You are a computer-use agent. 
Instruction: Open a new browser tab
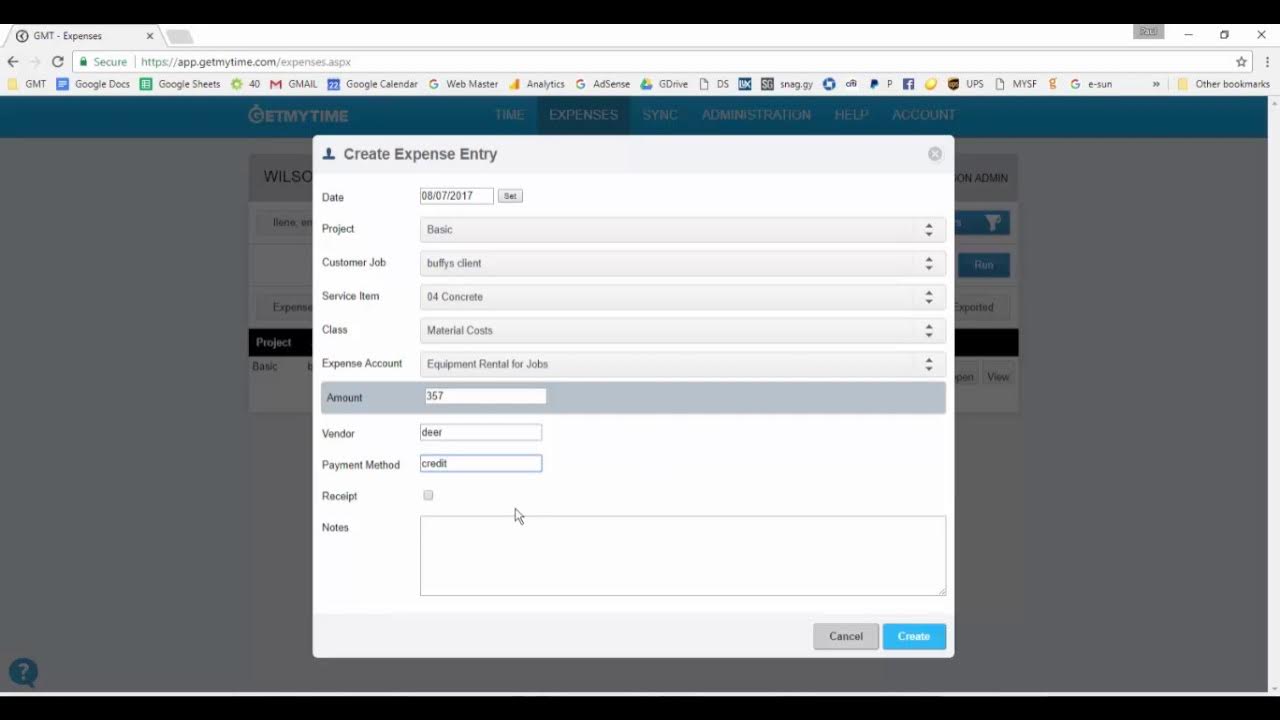(180, 37)
